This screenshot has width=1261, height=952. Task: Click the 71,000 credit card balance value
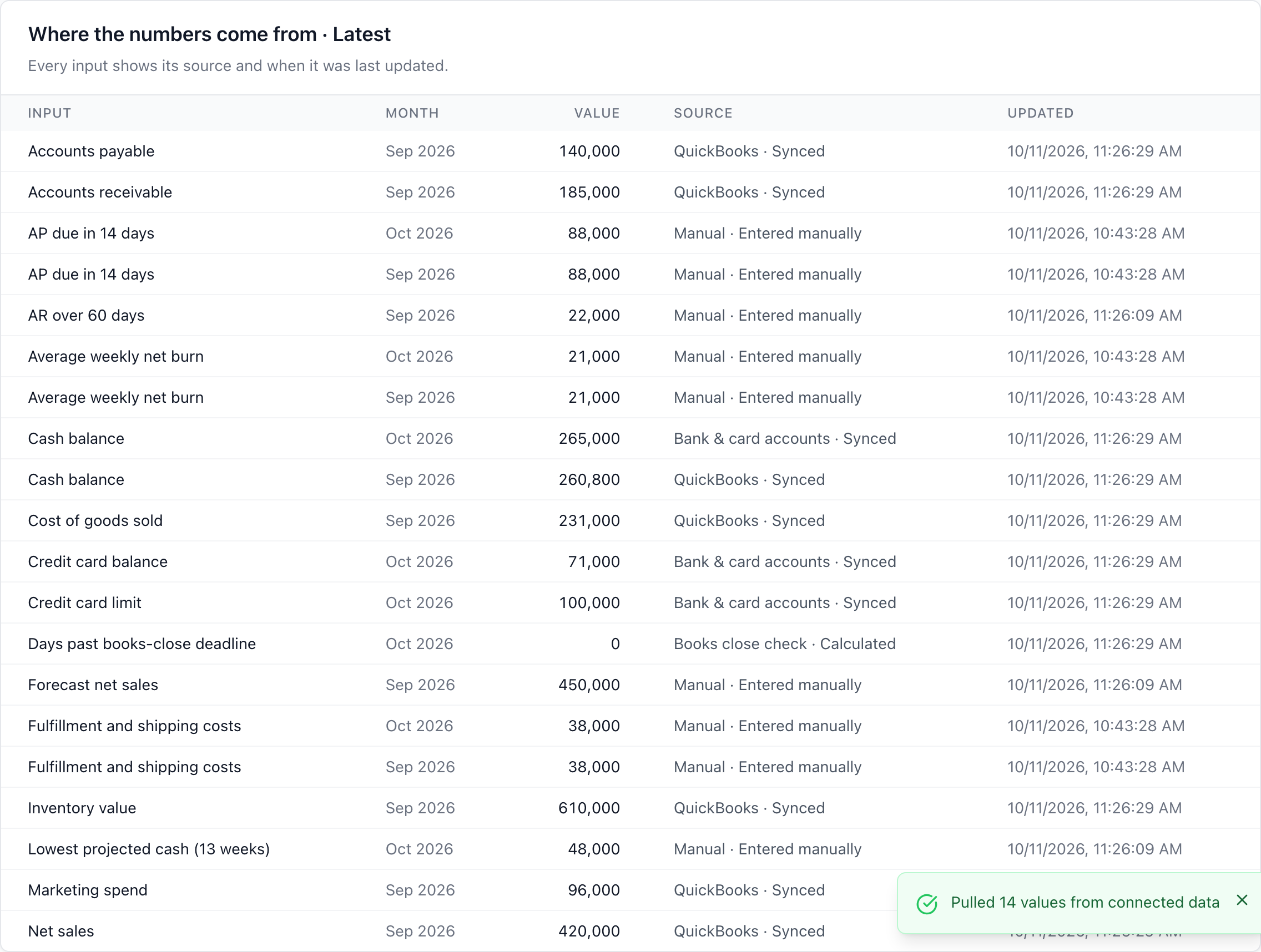[x=594, y=561]
